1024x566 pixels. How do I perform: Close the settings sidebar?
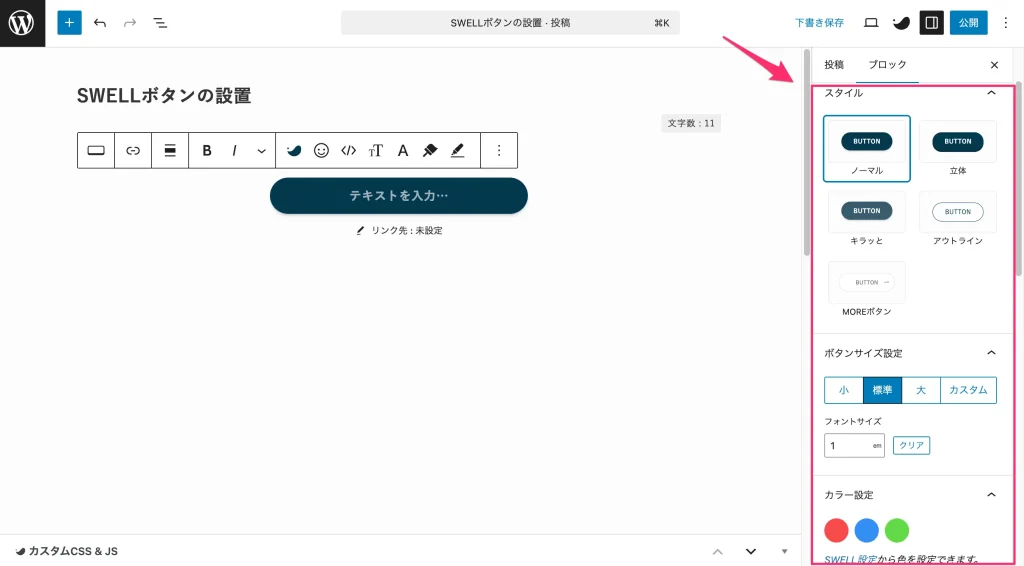[x=994, y=65]
